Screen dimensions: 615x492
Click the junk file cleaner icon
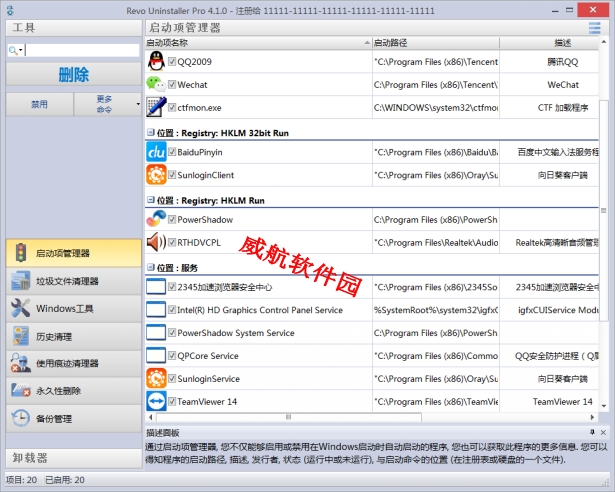point(20,281)
